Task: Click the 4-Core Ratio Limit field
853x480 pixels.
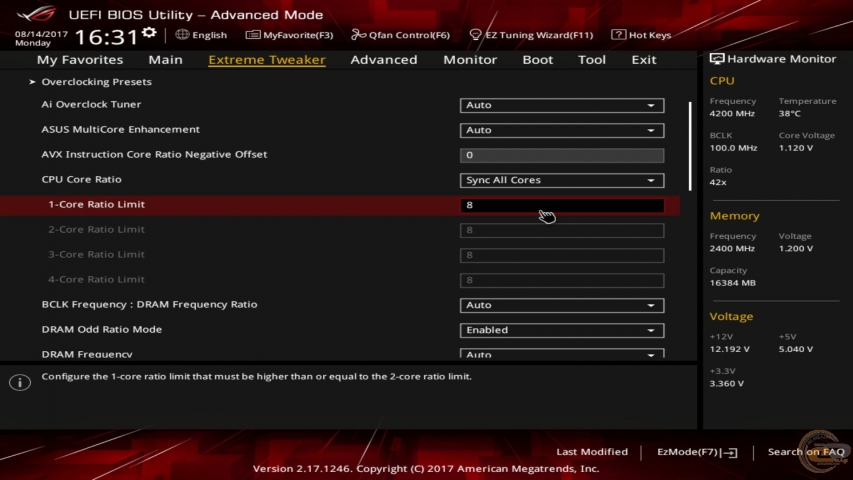Action: pyautogui.click(x=561, y=280)
